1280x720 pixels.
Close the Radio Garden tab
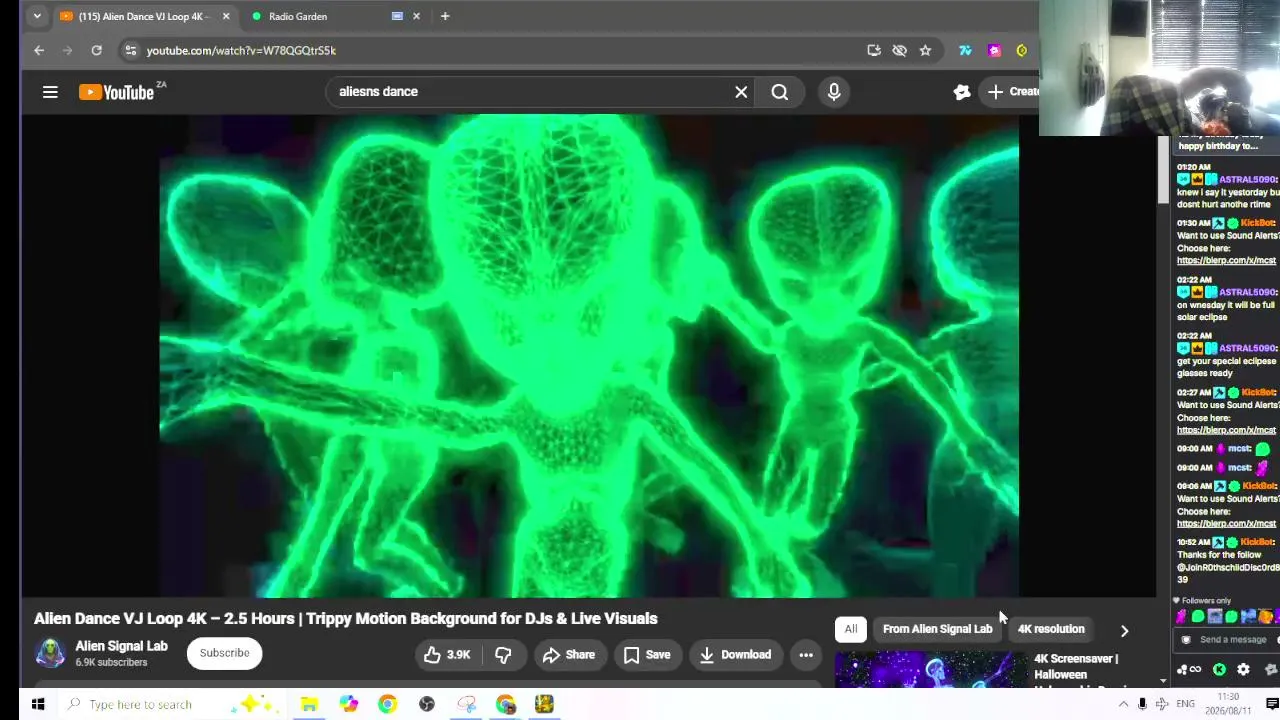(416, 16)
